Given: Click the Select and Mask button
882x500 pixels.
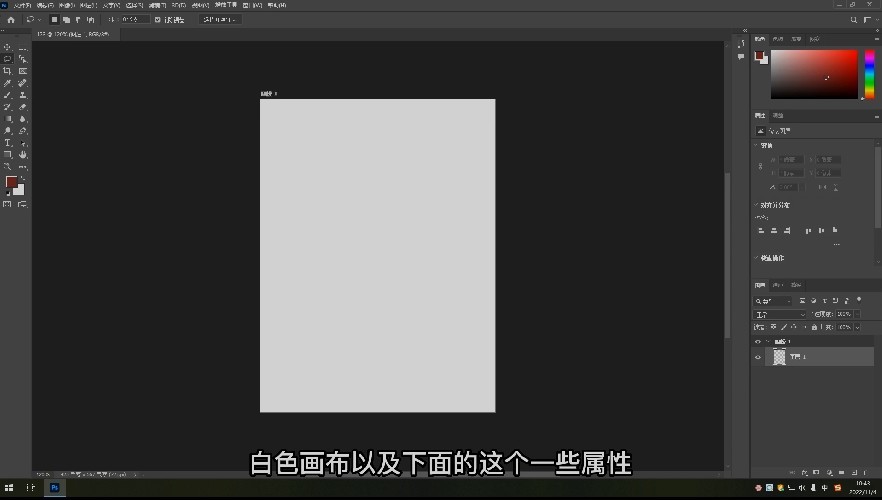Looking at the screenshot, I should pyautogui.click(x=219, y=20).
